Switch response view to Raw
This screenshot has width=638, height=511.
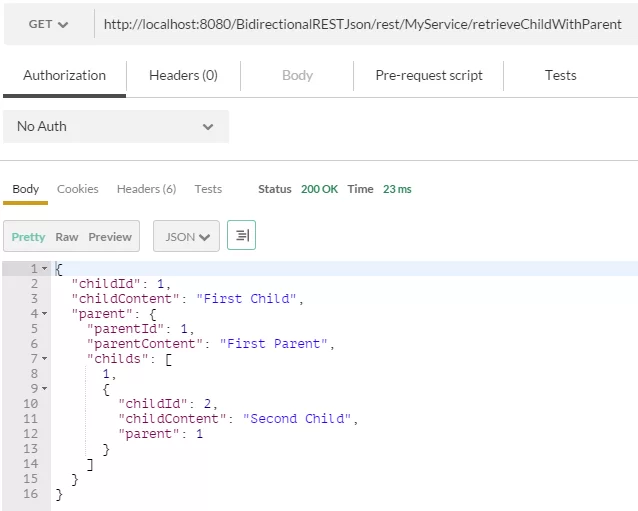[67, 237]
